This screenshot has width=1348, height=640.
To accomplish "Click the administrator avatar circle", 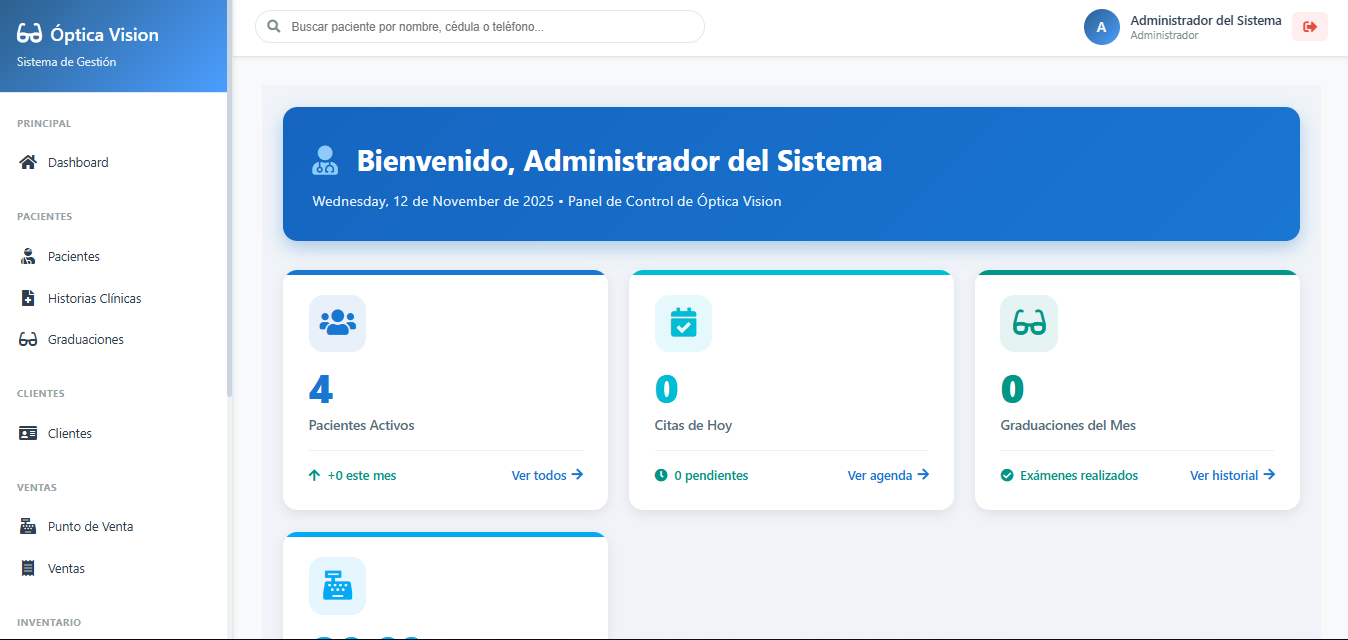I will click(1102, 27).
